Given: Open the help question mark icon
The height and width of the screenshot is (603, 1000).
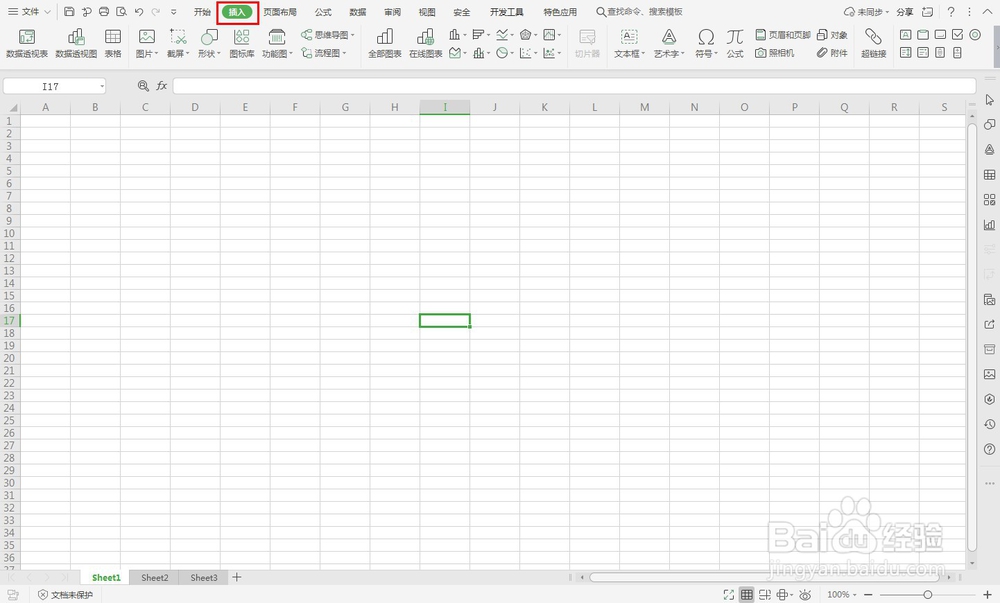Looking at the screenshot, I should [x=951, y=11].
